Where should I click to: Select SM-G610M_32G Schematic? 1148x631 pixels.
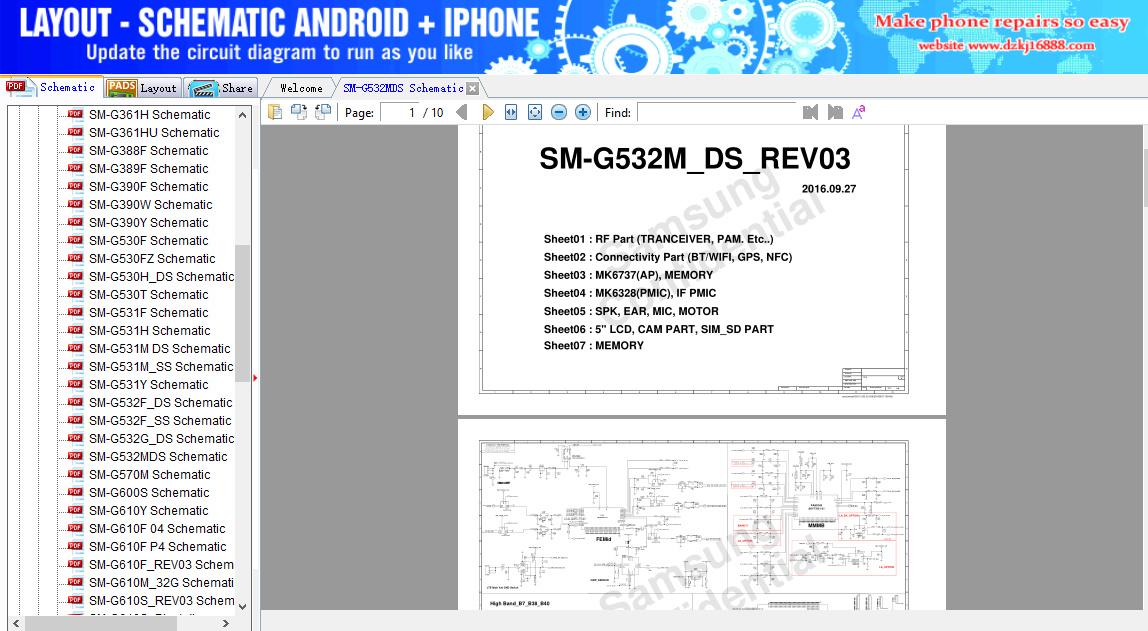[x=161, y=583]
